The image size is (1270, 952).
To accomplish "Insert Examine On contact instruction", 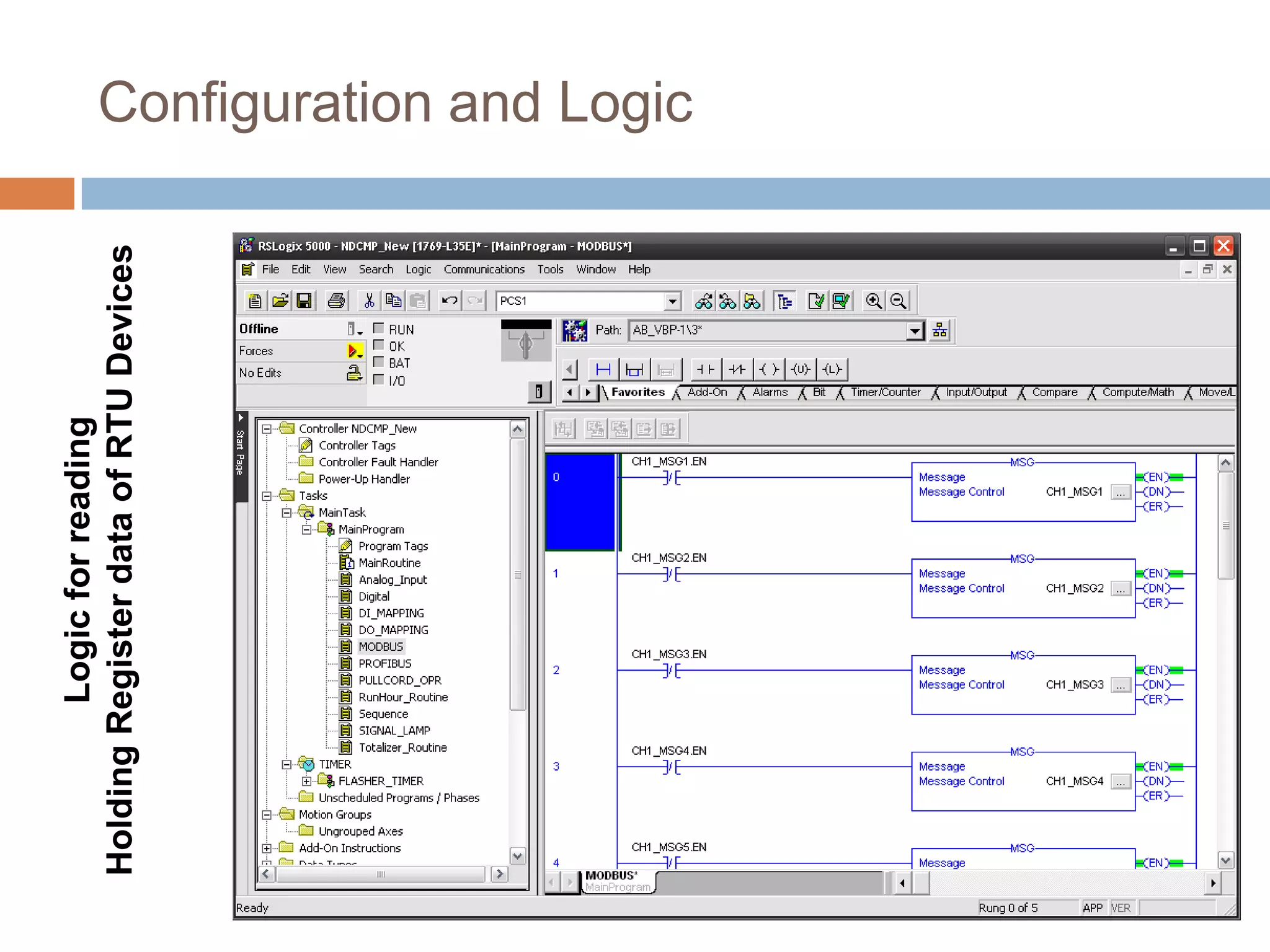I will pyautogui.click(x=706, y=370).
